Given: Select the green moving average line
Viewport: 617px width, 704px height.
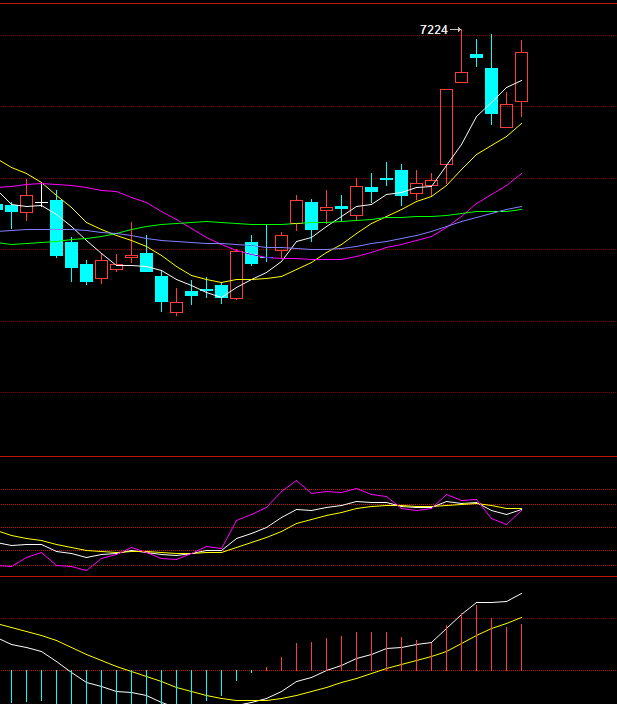Looking at the screenshot, I should click(x=200, y=222).
